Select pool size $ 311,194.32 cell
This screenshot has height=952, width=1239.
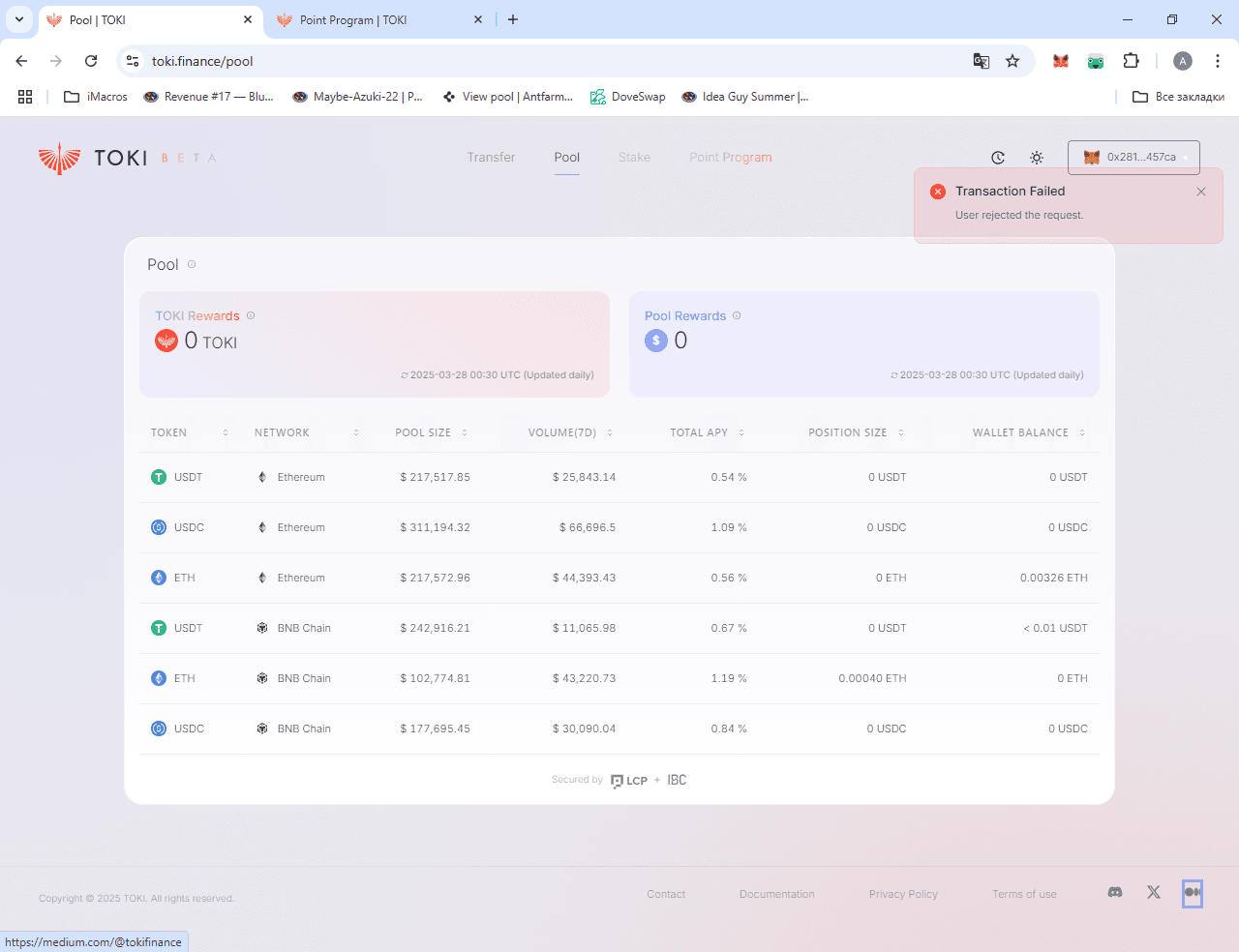(x=436, y=527)
